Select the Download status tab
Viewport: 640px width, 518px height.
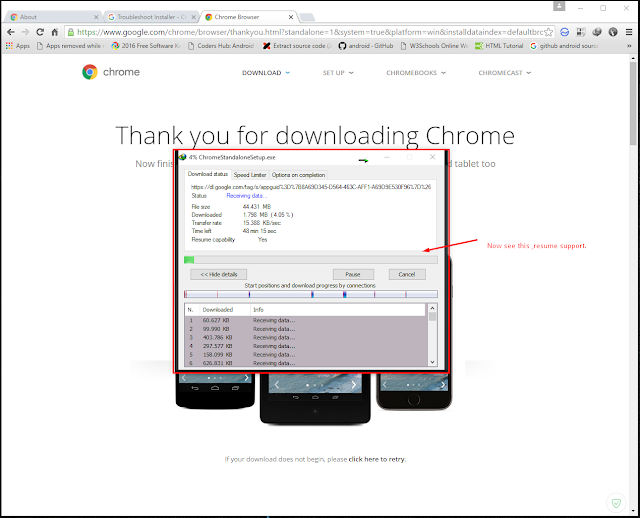click(207, 174)
